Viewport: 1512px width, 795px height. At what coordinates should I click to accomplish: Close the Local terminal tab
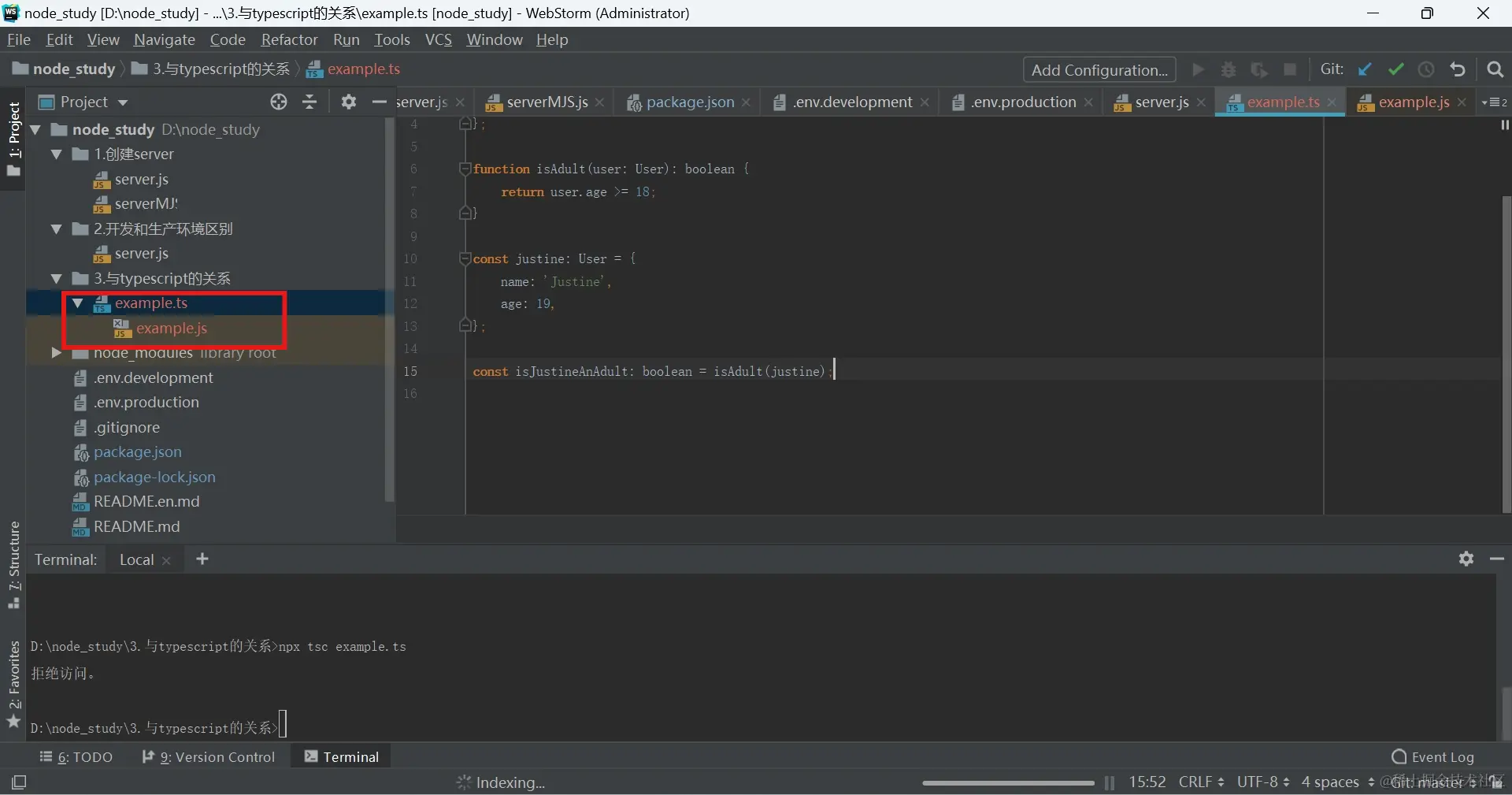166,560
